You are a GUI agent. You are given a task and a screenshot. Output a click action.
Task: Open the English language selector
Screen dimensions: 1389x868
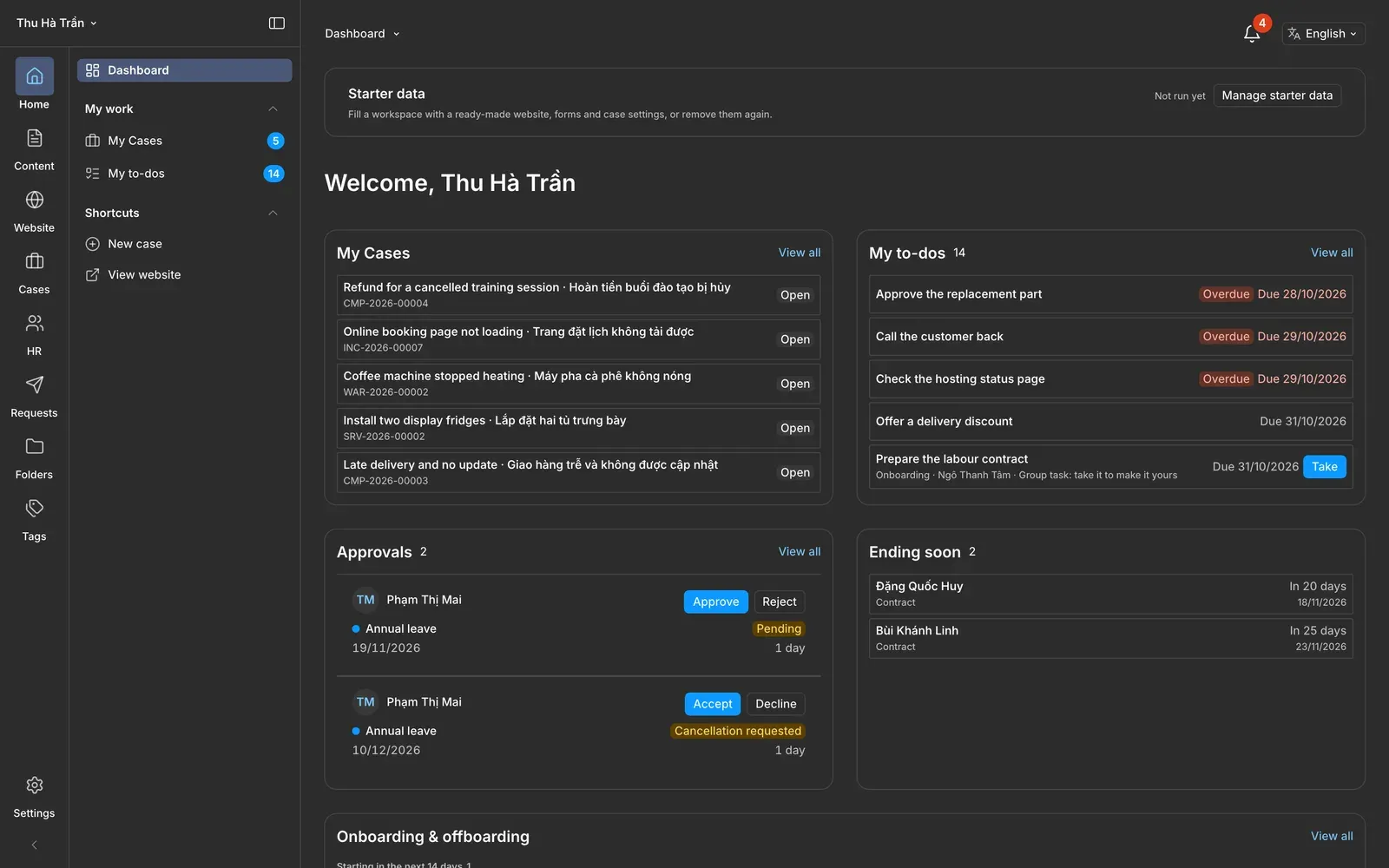[1323, 34]
